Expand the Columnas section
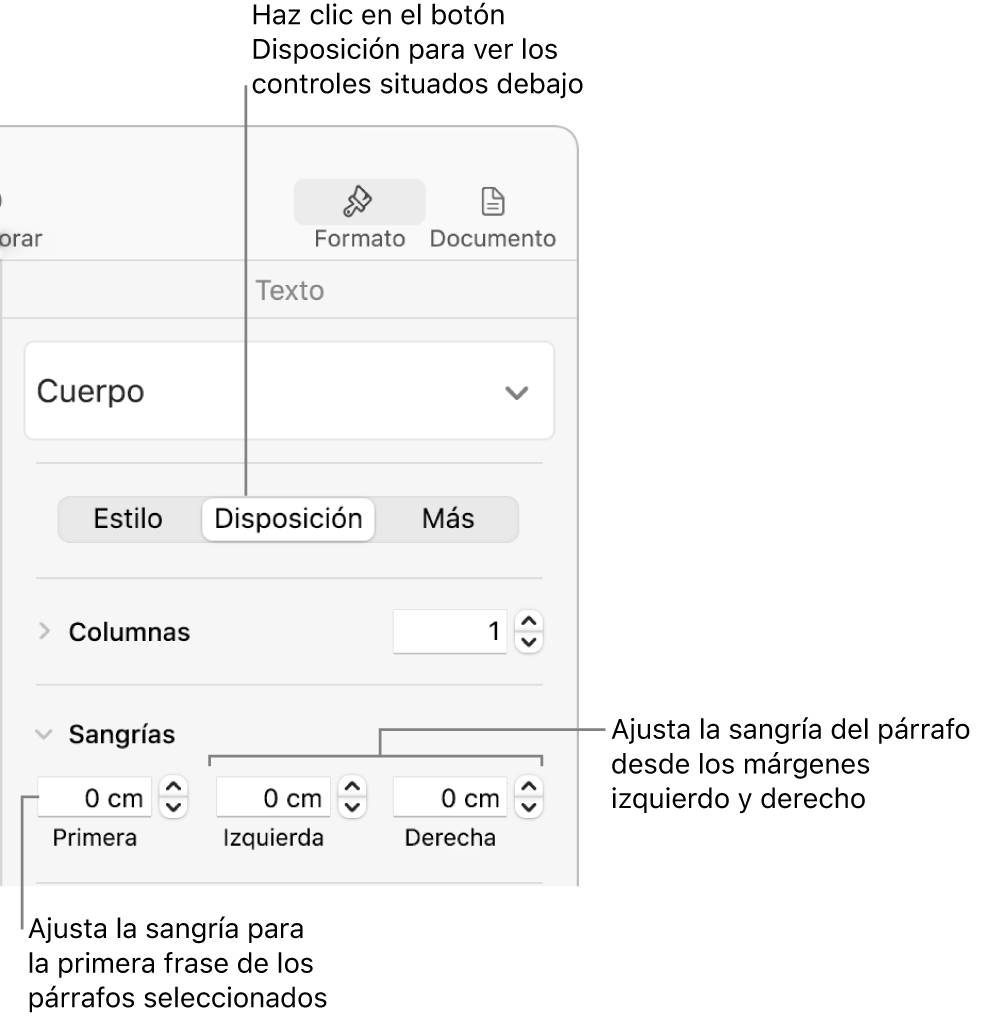This screenshot has height=1024, width=987. [43, 632]
